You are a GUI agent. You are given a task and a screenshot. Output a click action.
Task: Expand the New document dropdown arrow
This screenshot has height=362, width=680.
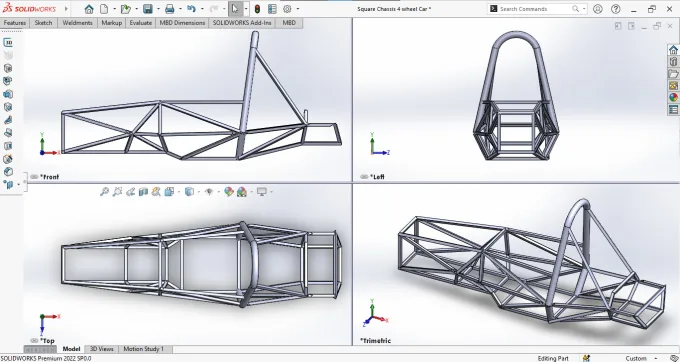coord(114,9)
